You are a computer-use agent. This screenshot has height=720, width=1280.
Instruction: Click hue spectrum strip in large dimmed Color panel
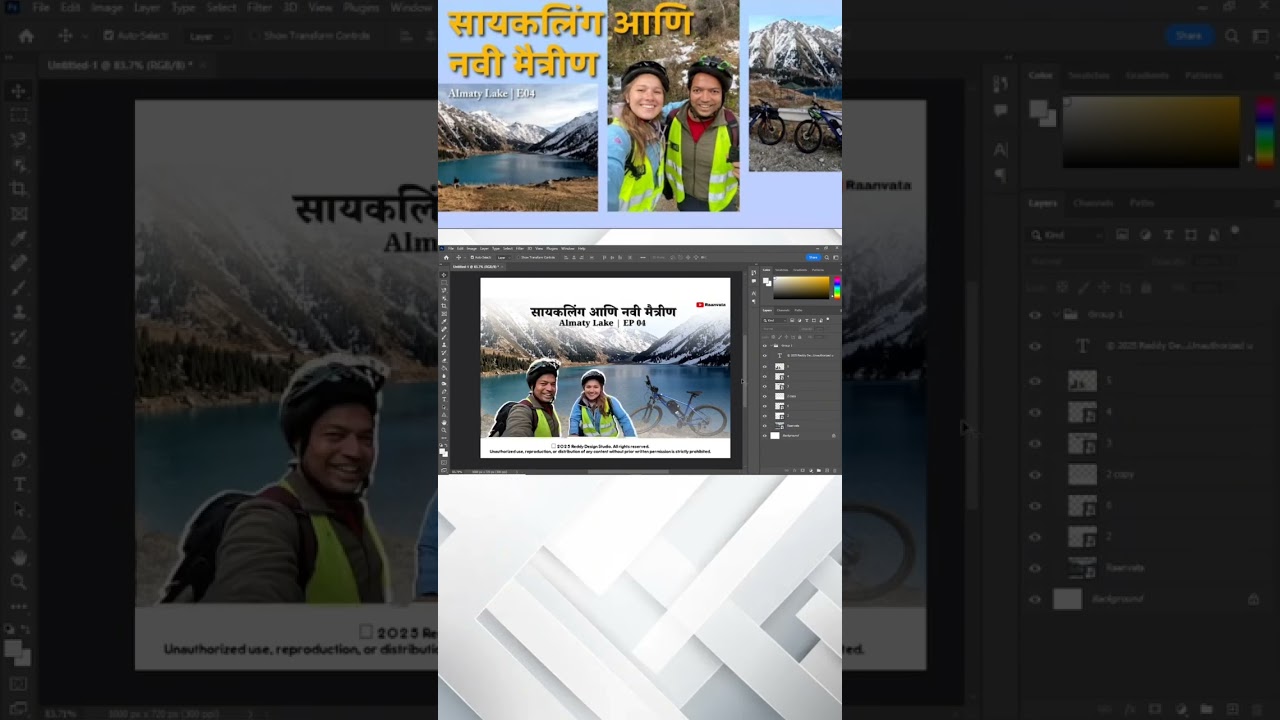pos(1264,132)
